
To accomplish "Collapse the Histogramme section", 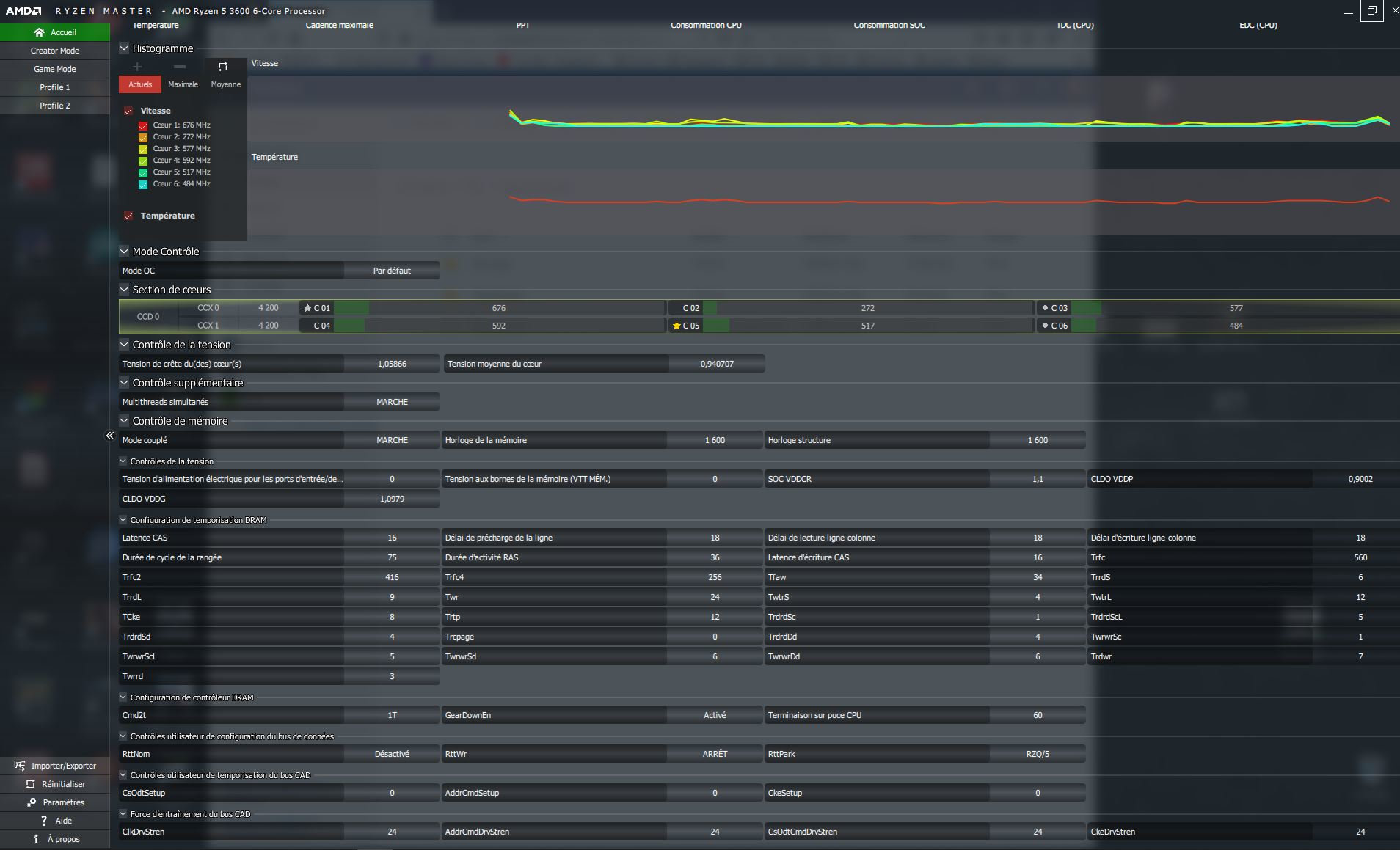I will point(124,48).
